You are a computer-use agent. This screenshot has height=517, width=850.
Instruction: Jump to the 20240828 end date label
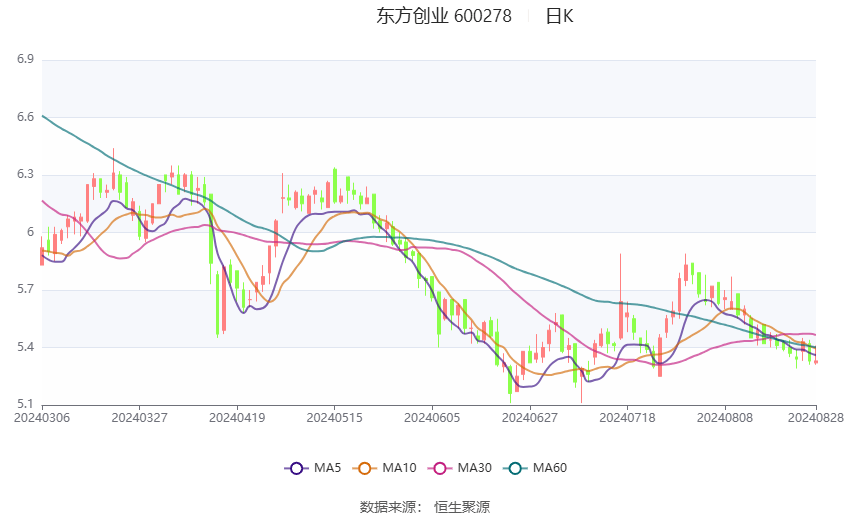coord(815,417)
